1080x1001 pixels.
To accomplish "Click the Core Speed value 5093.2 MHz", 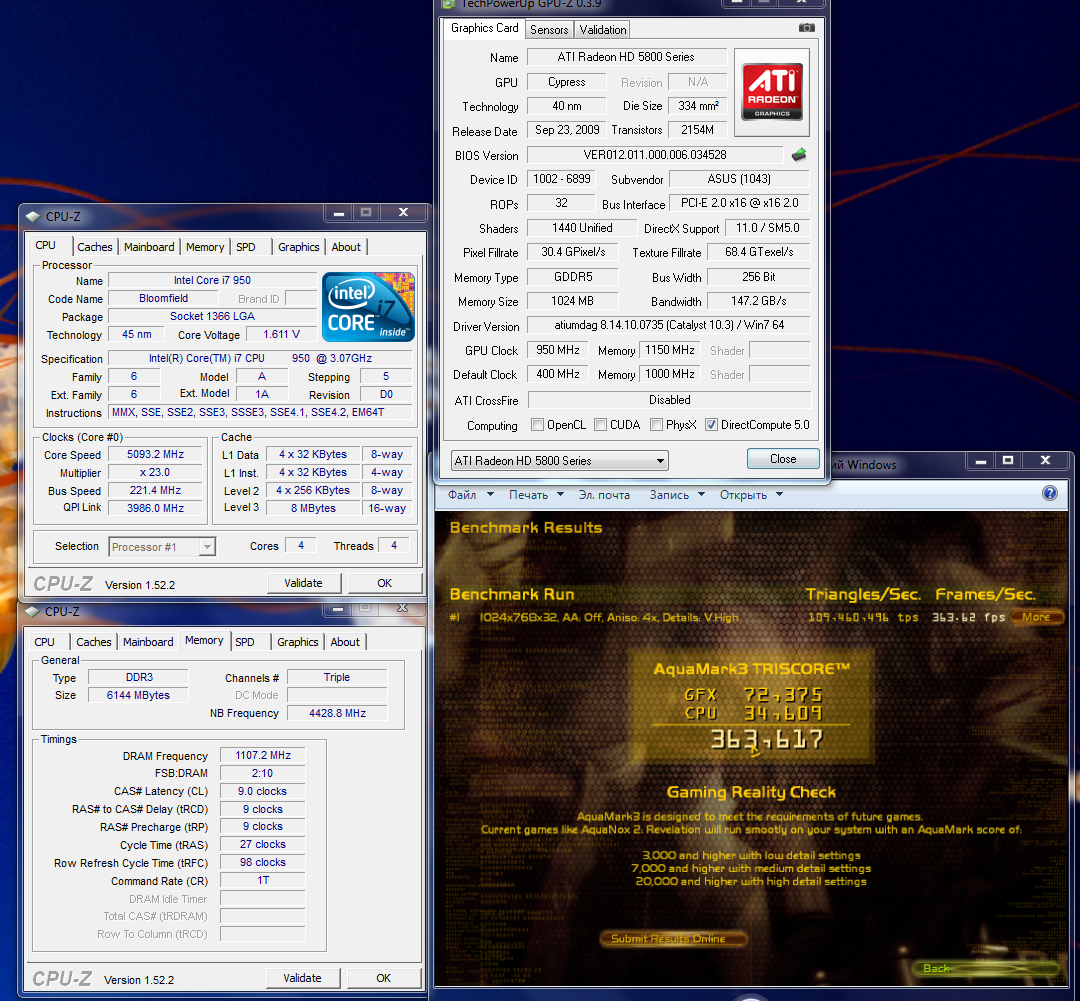I will point(156,455).
